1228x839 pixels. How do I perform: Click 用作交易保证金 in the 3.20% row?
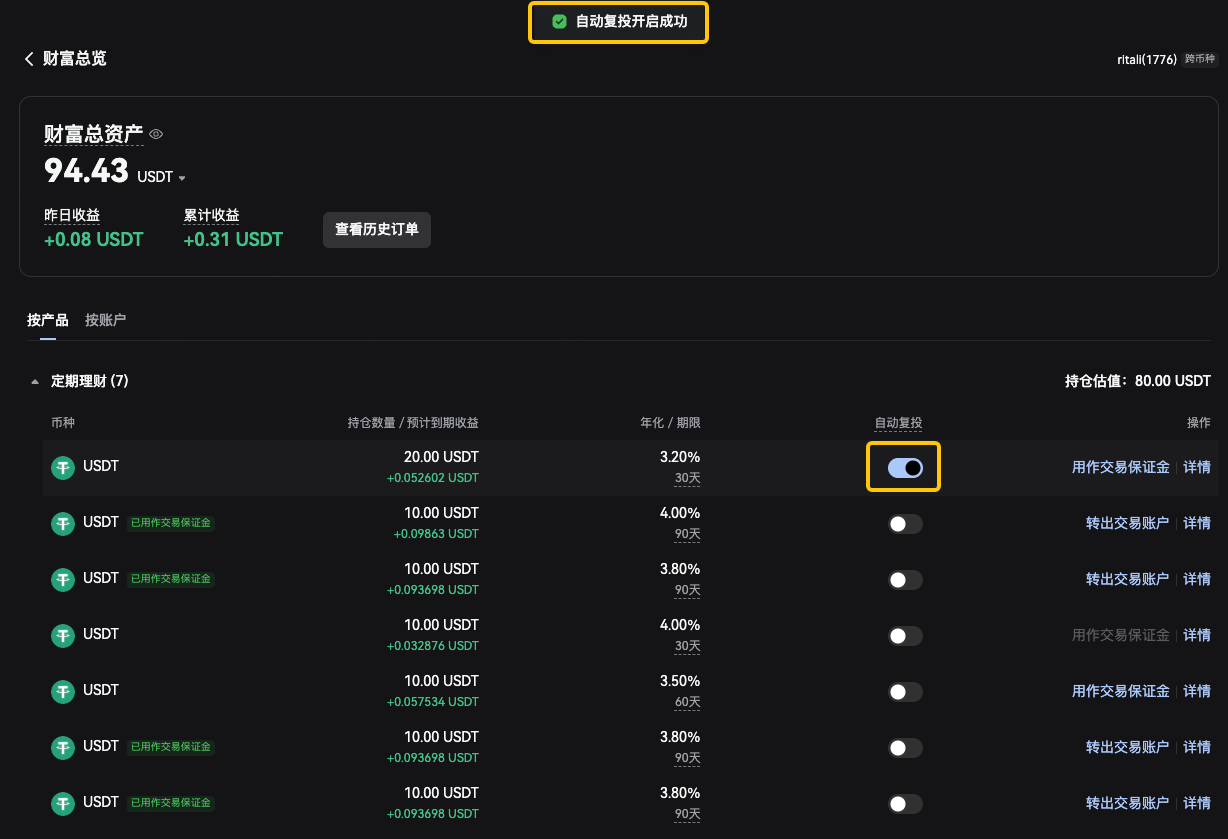pyautogui.click(x=1121, y=467)
